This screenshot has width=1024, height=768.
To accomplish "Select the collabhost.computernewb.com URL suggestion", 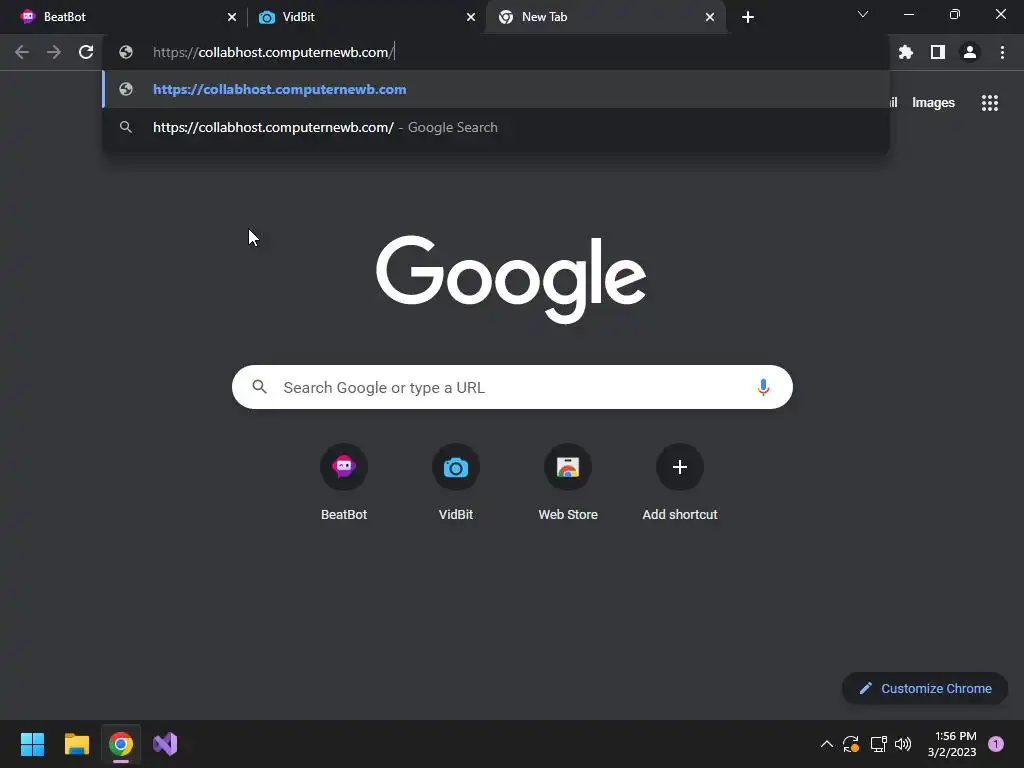I will [496, 89].
